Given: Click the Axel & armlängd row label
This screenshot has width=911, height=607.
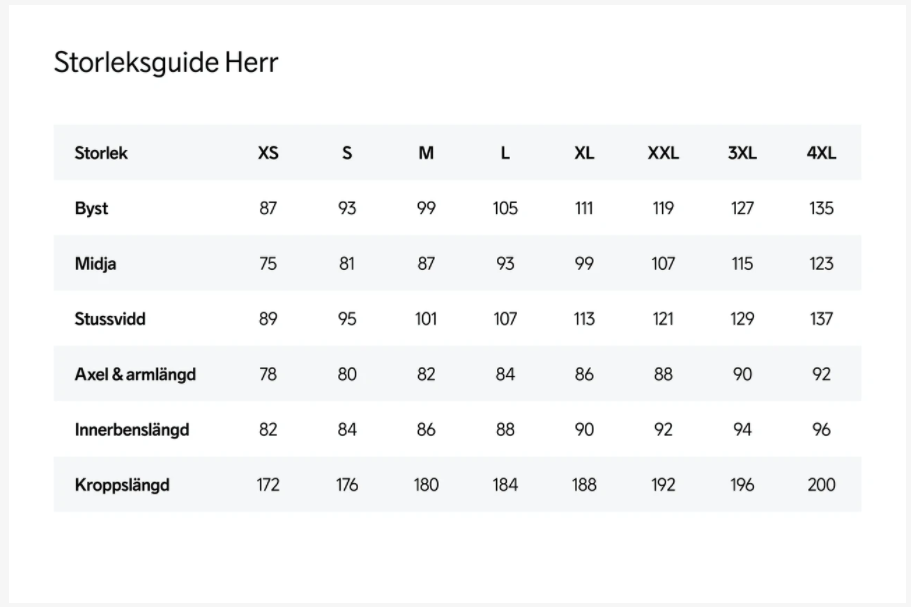Looking at the screenshot, I should point(135,374).
